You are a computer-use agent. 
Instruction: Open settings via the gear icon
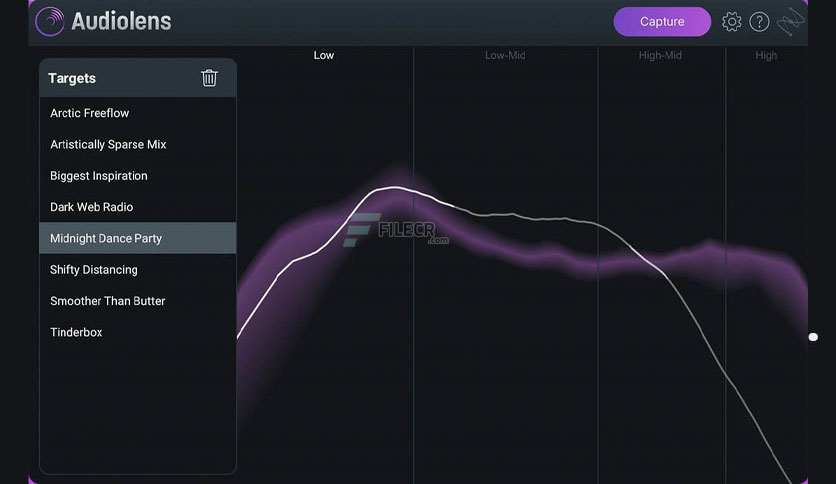(x=732, y=22)
